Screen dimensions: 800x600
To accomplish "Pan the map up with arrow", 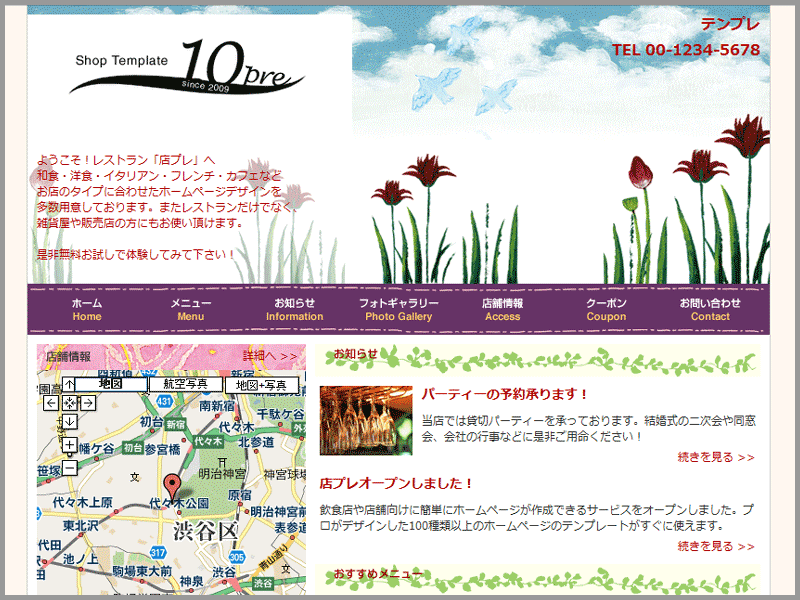I will coord(69,385).
